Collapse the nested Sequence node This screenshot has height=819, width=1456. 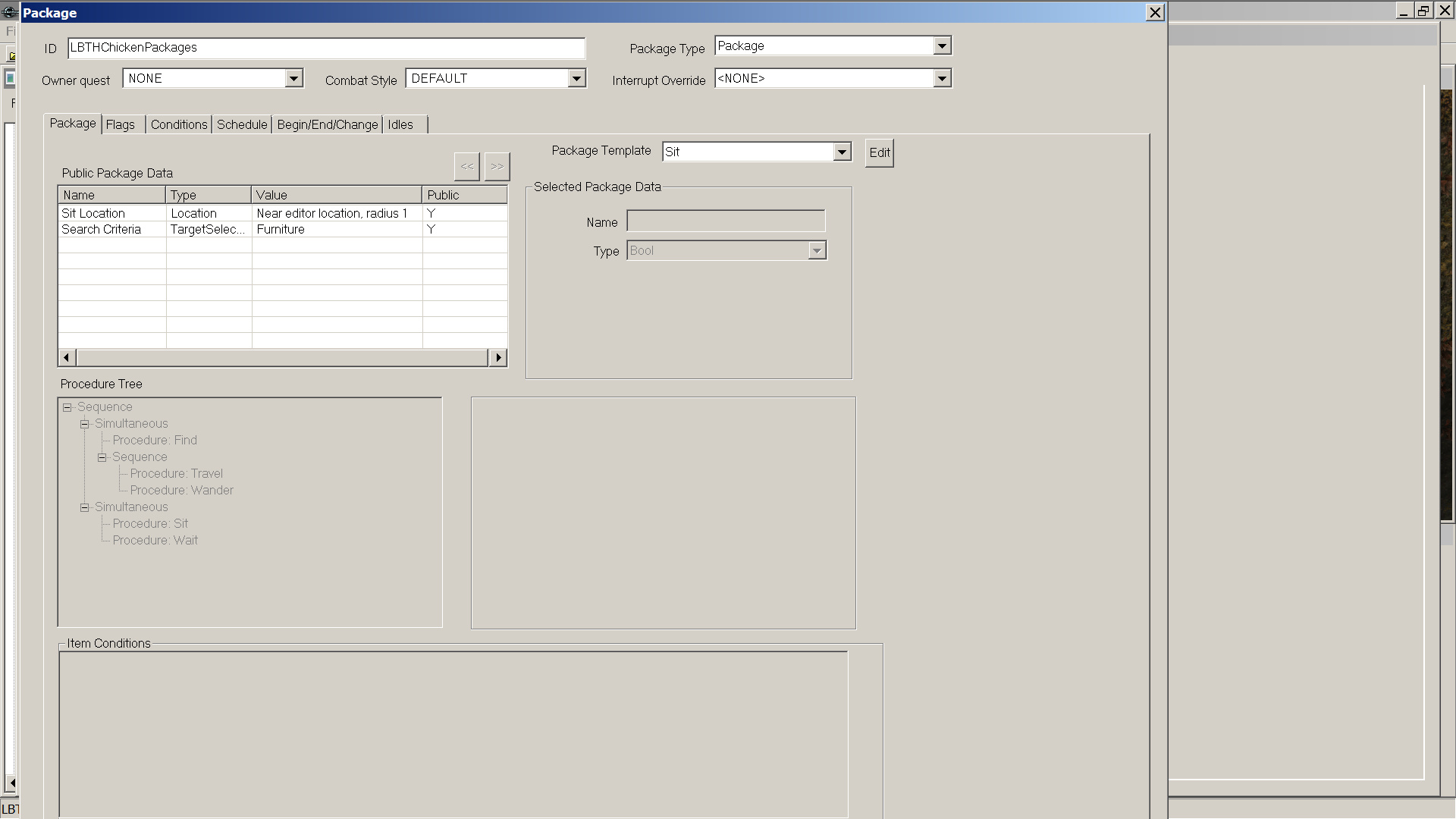pos(102,457)
